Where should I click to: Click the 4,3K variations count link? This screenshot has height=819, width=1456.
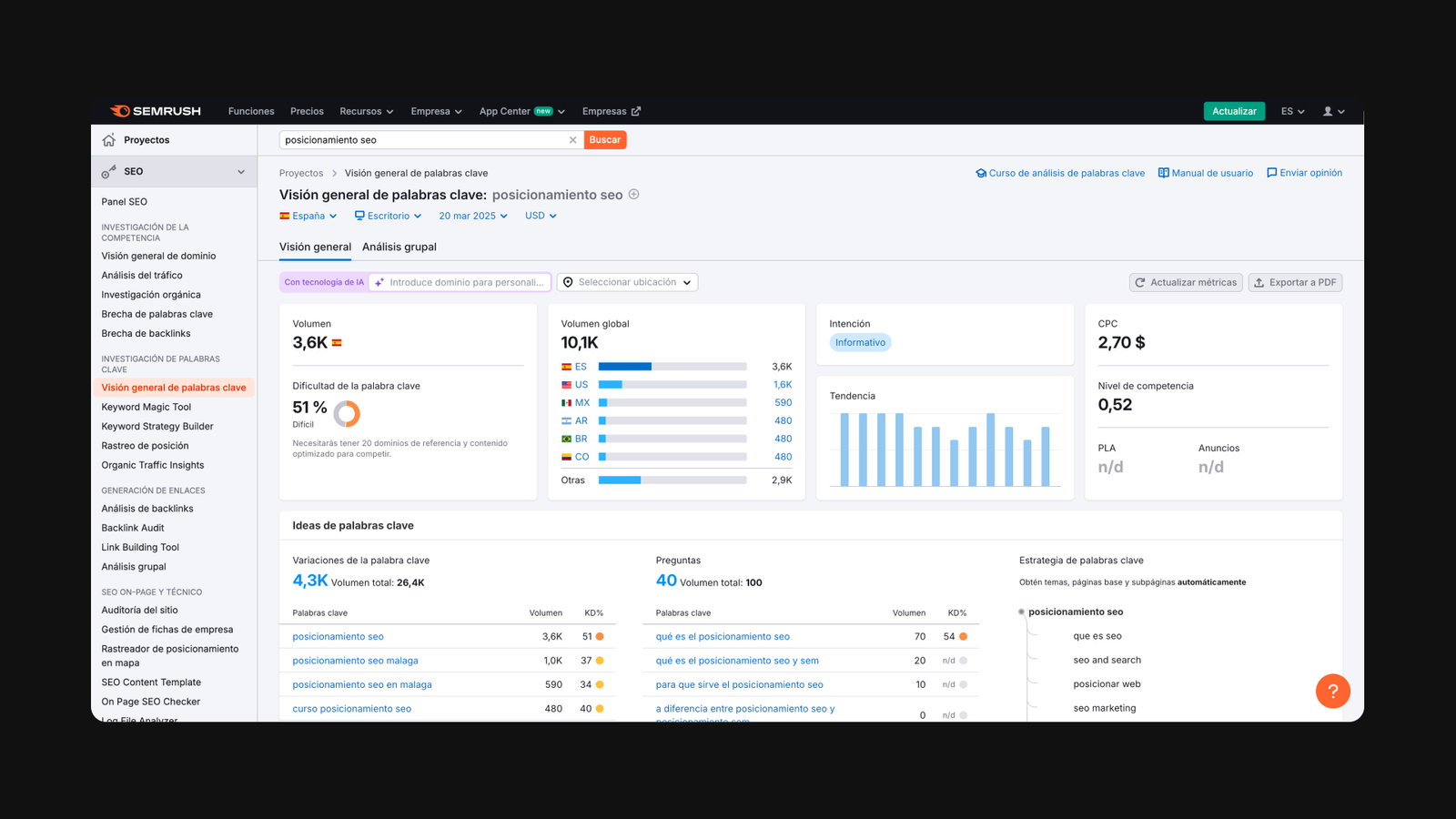[x=309, y=581]
